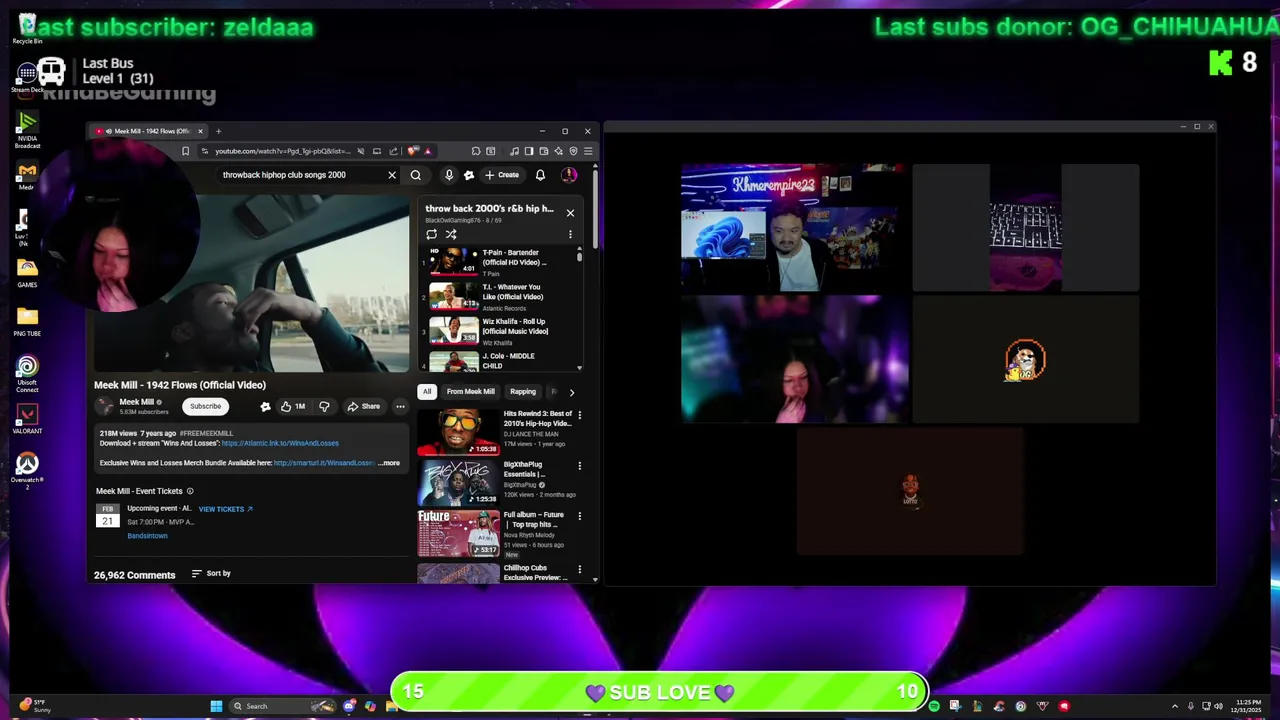Image resolution: width=1280 pixels, height=720 pixels.
Task: Show more filter chips with the right arrow
Action: point(572,392)
